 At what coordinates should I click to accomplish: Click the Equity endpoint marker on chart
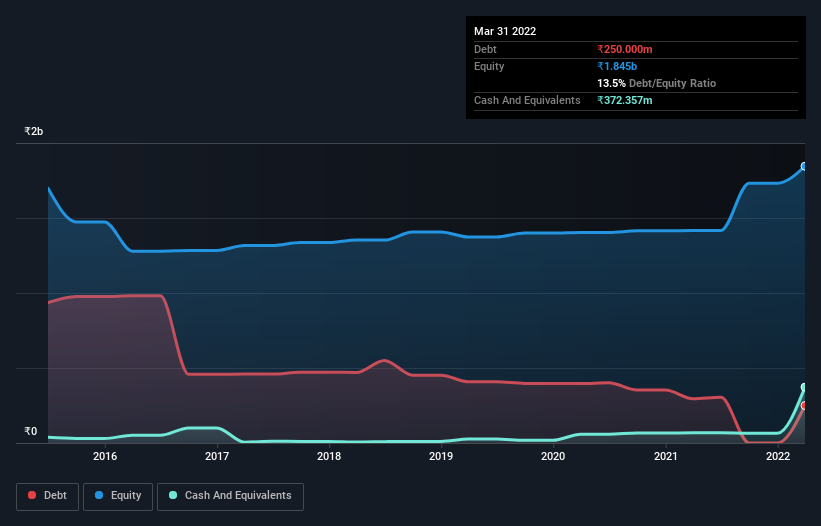click(x=804, y=166)
